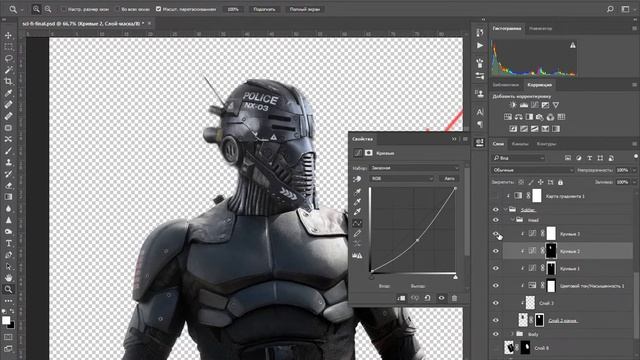Add a Color Balance adjustment

(518, 117)
